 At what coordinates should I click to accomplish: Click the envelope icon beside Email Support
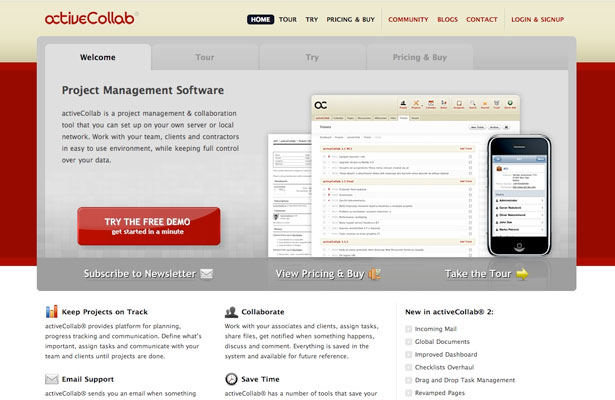(51, 379)
